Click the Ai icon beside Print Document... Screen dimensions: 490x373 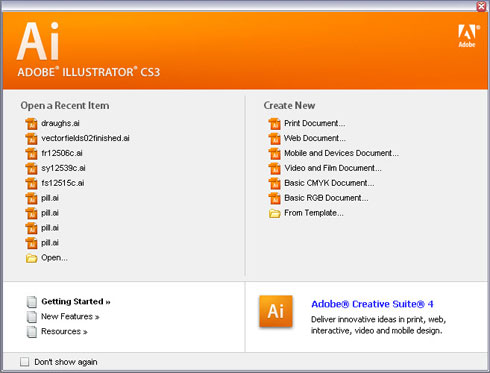[274, 124]
